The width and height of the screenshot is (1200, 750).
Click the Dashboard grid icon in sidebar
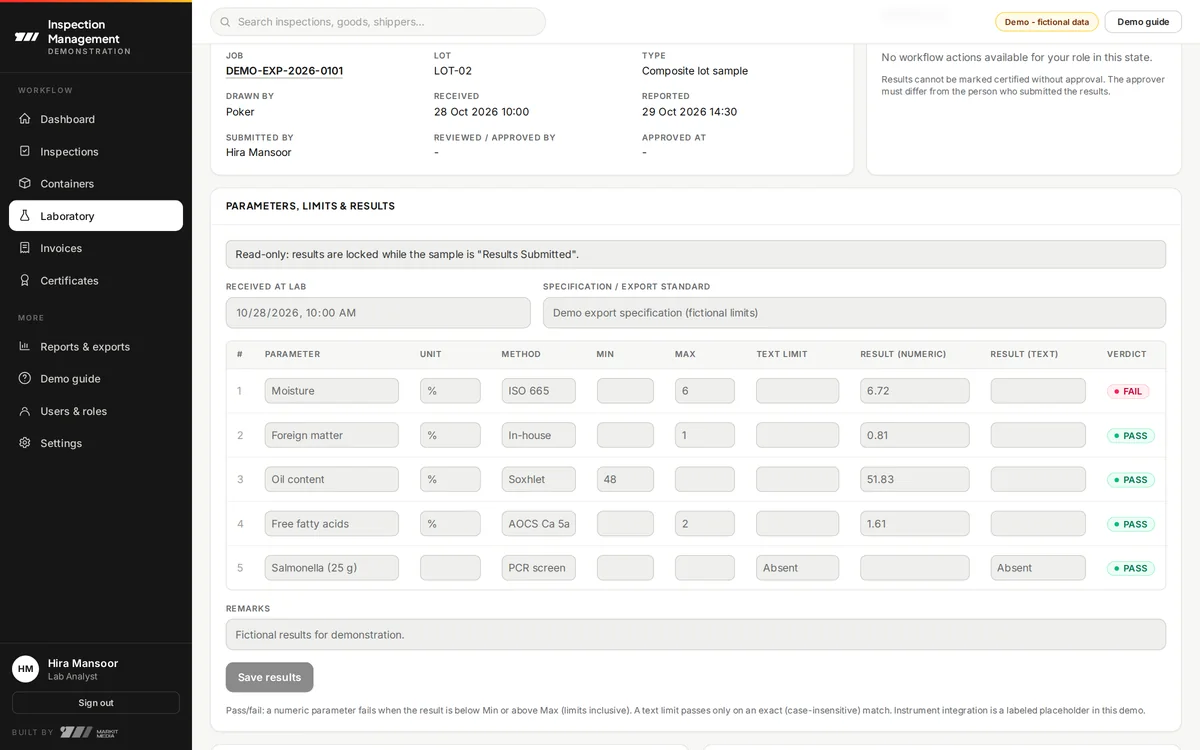pyautogui.click(x=25, y=119)
